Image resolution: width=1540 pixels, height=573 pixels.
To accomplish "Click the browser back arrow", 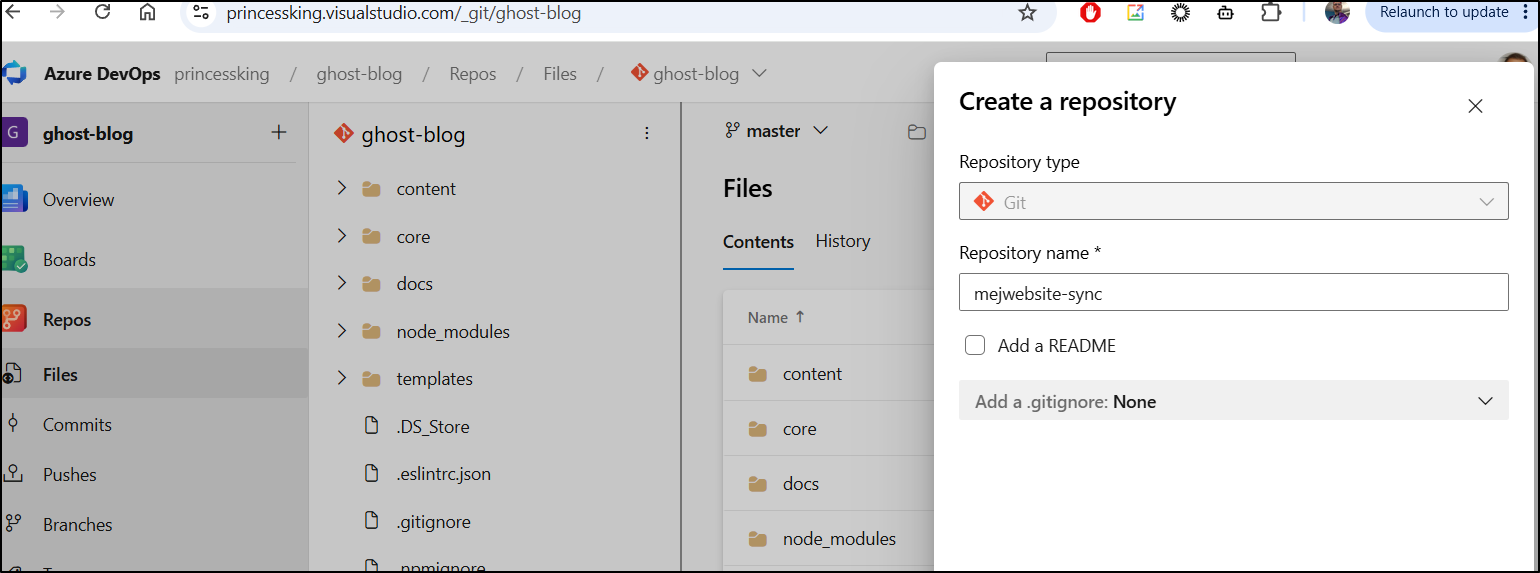I will pyautogui.click(x=13, y=12).
